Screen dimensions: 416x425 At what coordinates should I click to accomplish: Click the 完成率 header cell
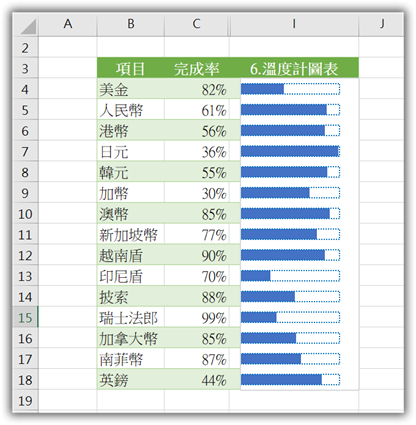[197, 68]
